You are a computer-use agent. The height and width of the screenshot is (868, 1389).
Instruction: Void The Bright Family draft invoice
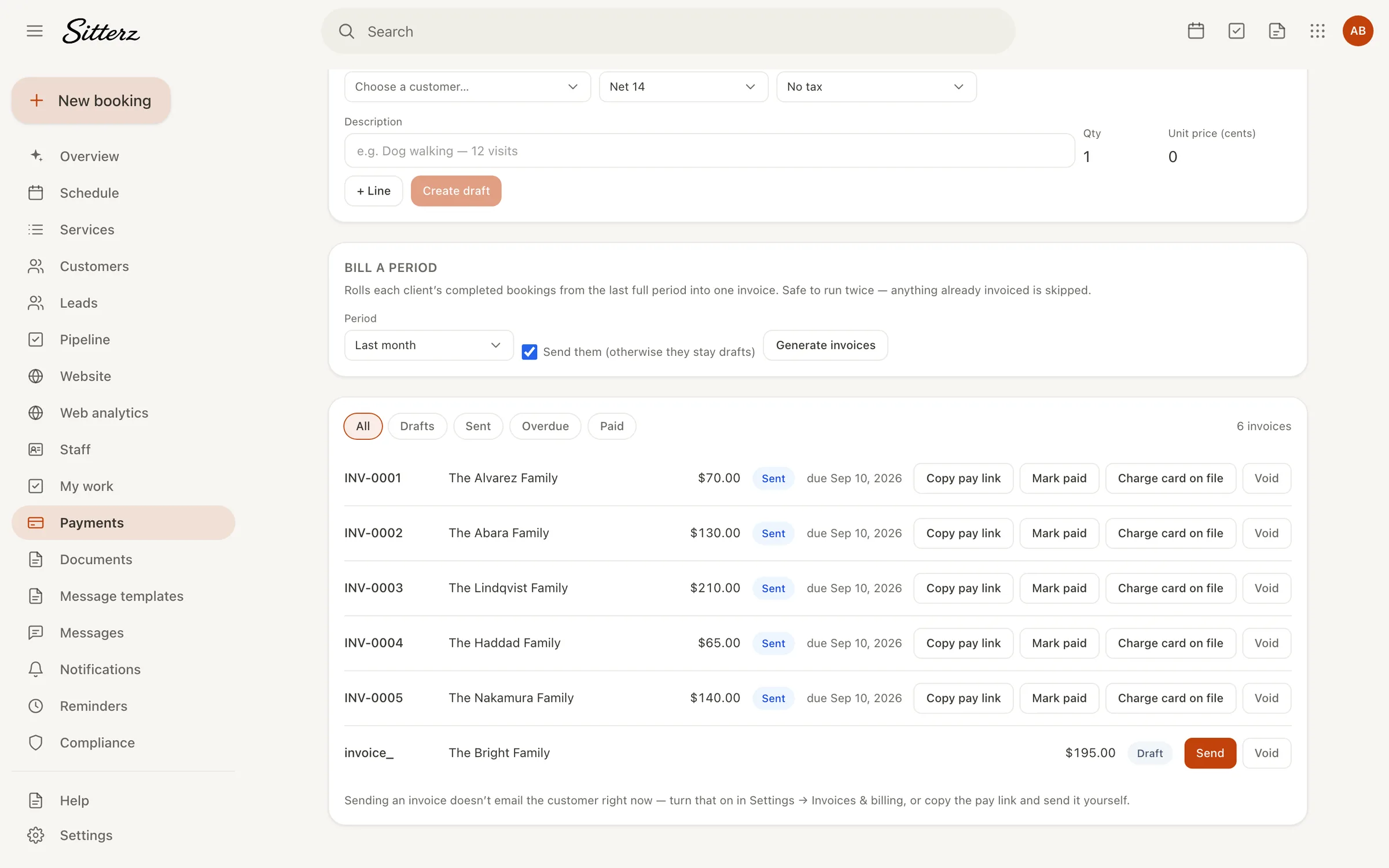pyautogui.click(x=1266, y=753)
